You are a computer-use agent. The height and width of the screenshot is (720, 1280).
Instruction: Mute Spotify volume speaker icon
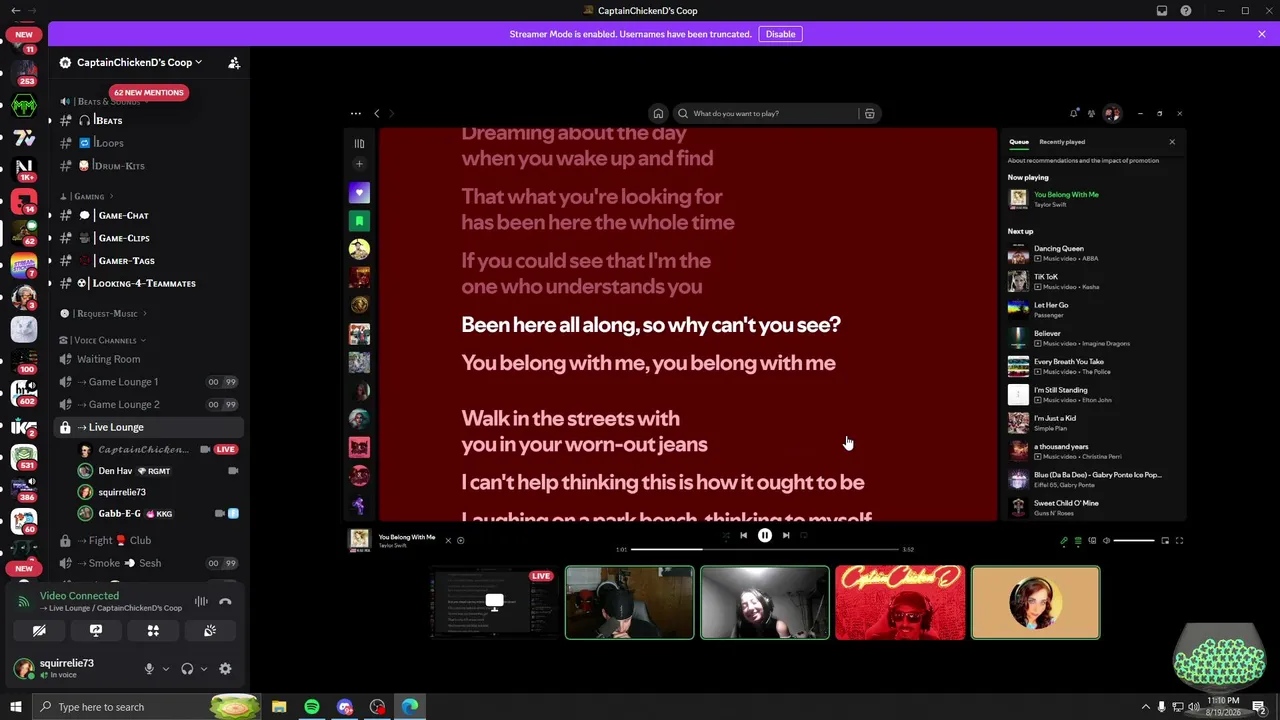1106,541
